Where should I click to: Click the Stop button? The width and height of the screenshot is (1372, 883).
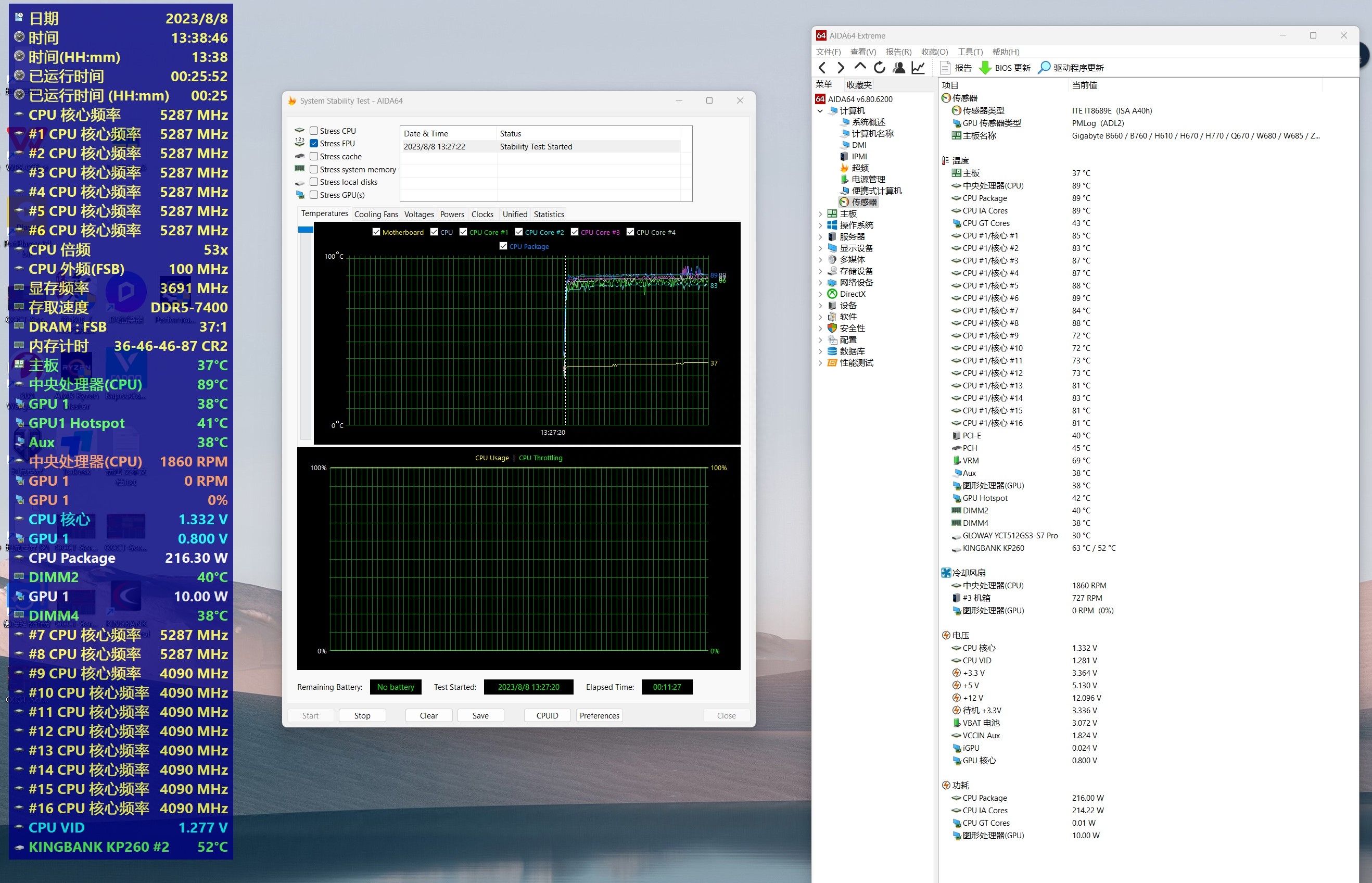click(x=362, y=715)
